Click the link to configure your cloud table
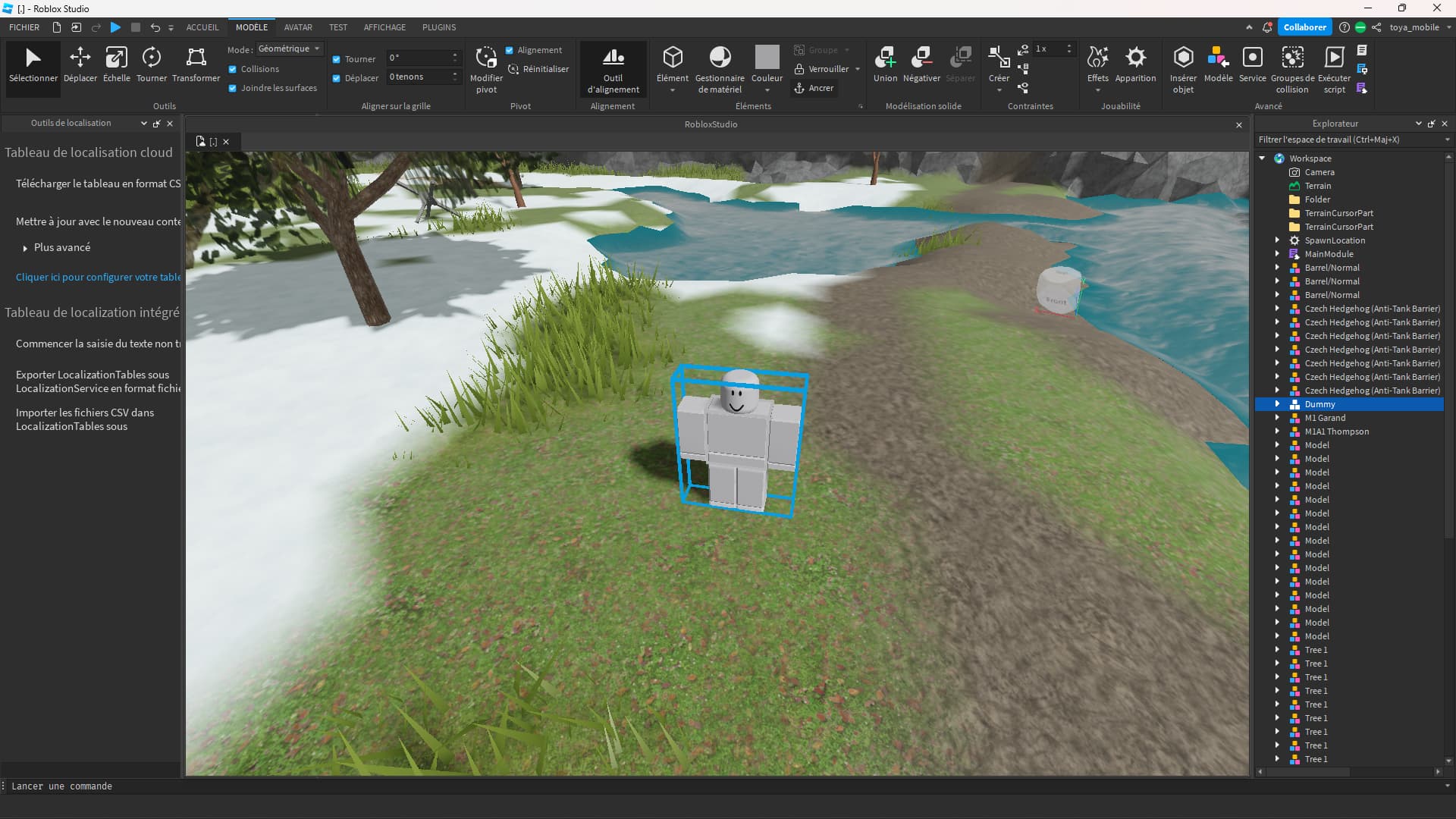This screenshot has width=1456, height=819. click(98, 277)
